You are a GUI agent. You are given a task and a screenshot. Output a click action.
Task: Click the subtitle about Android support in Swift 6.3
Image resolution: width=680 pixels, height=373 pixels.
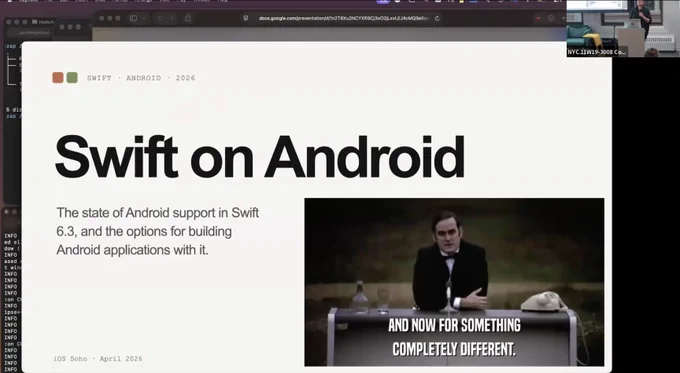click(x=158, y=231)
